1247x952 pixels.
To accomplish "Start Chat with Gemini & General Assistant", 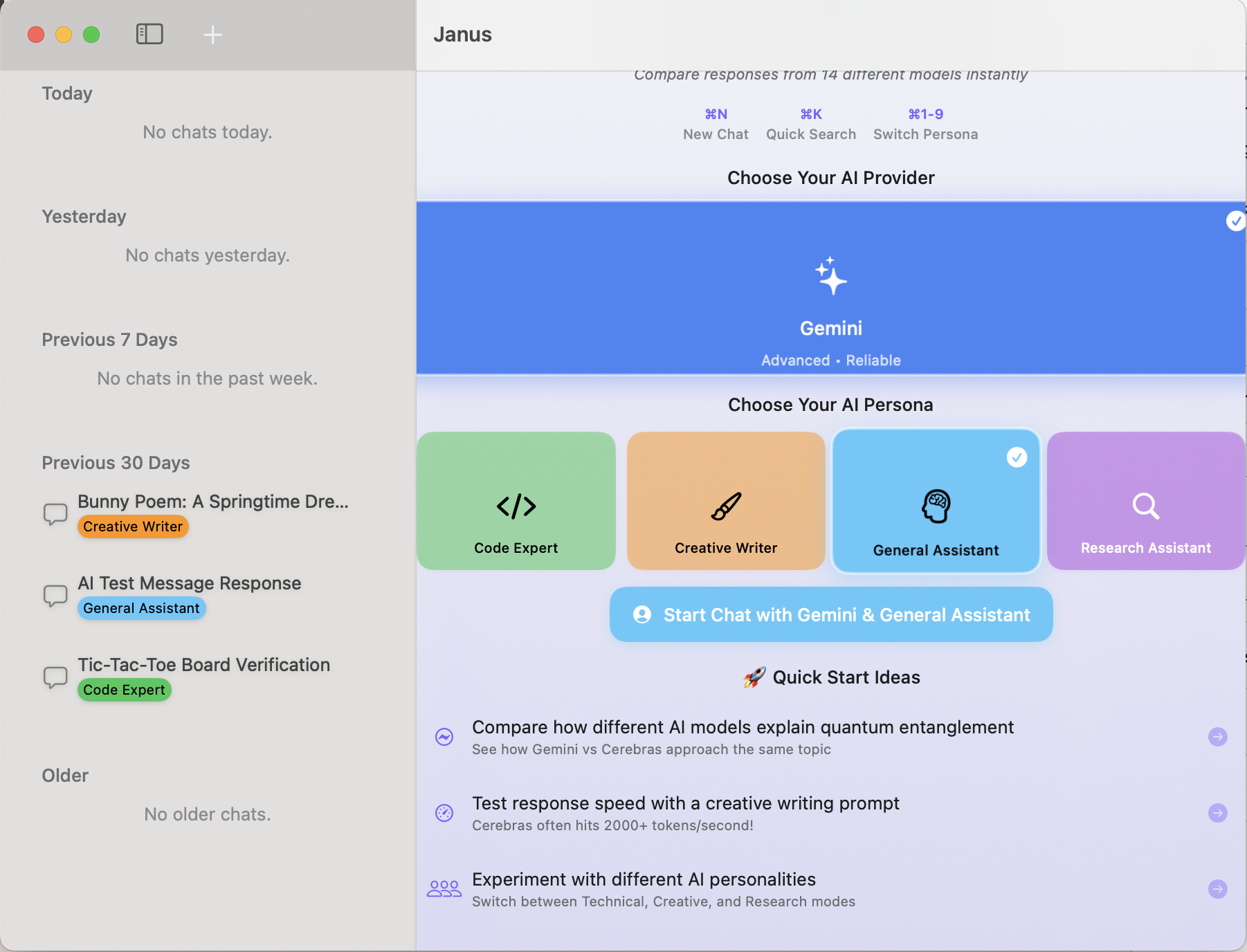I will (x=830, y=614).
